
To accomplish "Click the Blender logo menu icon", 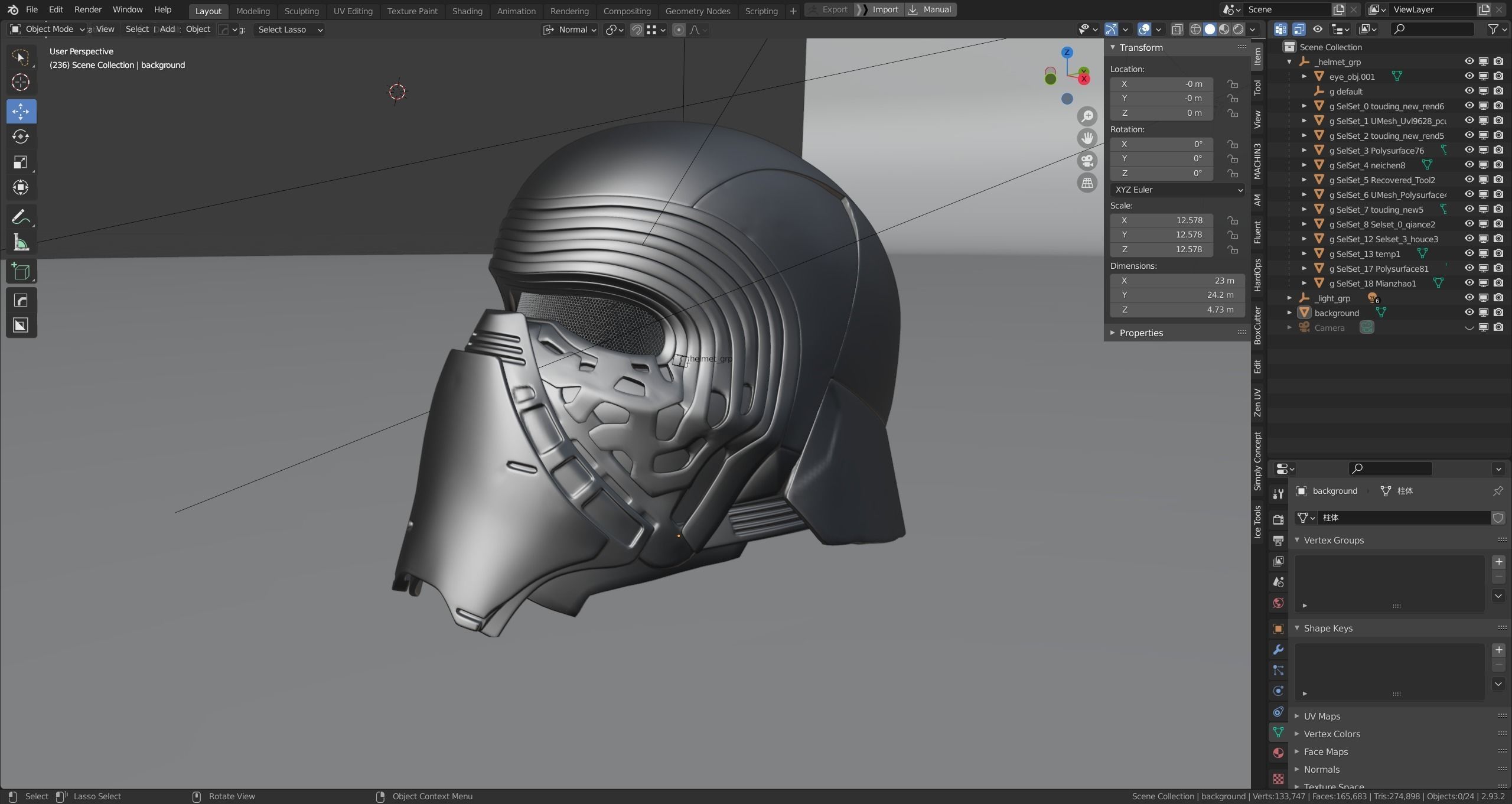I will [12, 10].
